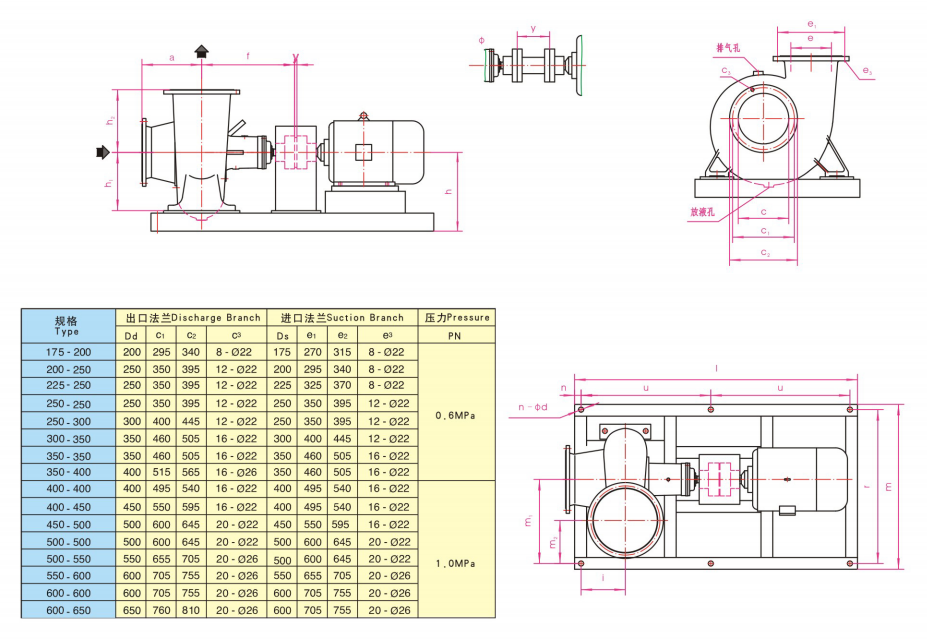927x639 pixels.
Task: Click the PN cell under Pressure
Action: (x=455, y=335)
